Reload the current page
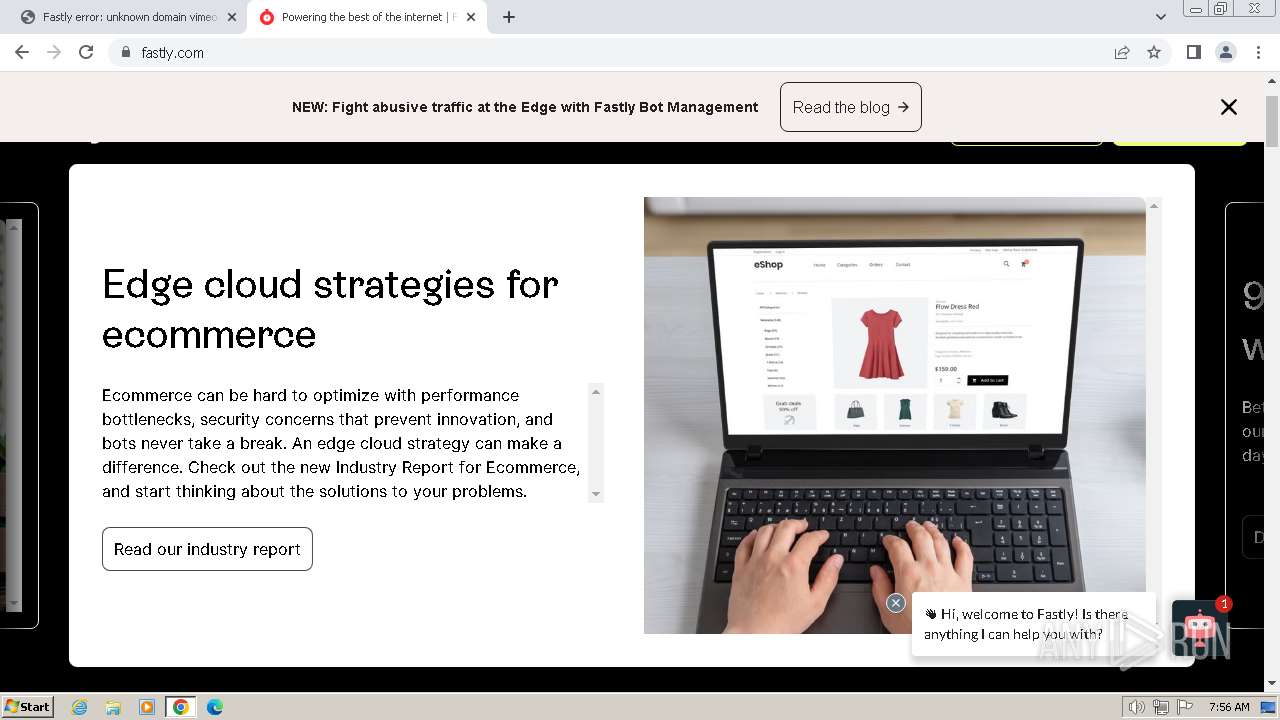The image size is (1280, 720). click(x=86, y=52)
